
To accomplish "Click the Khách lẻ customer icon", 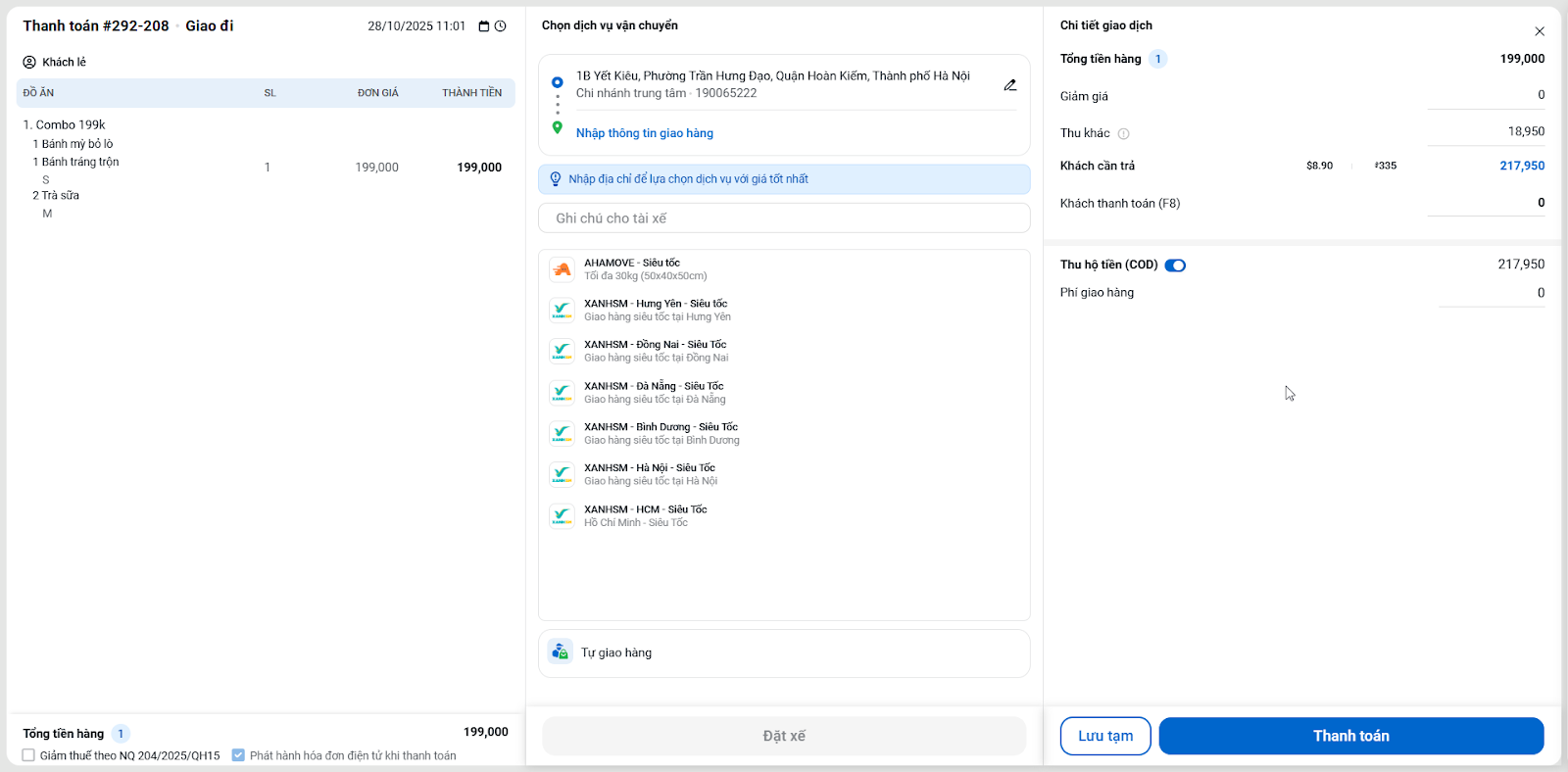I will click(x=29, y=62).
